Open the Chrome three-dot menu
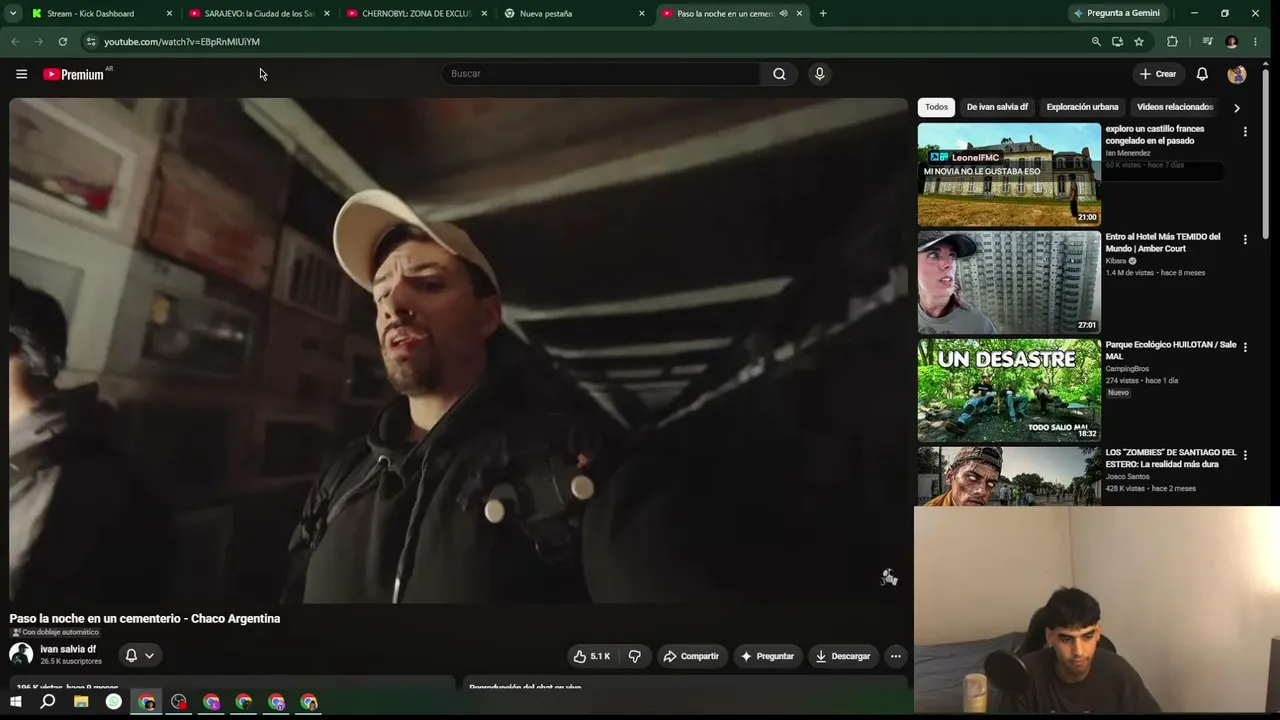The image size is (1280, 720). point(1255,42)
